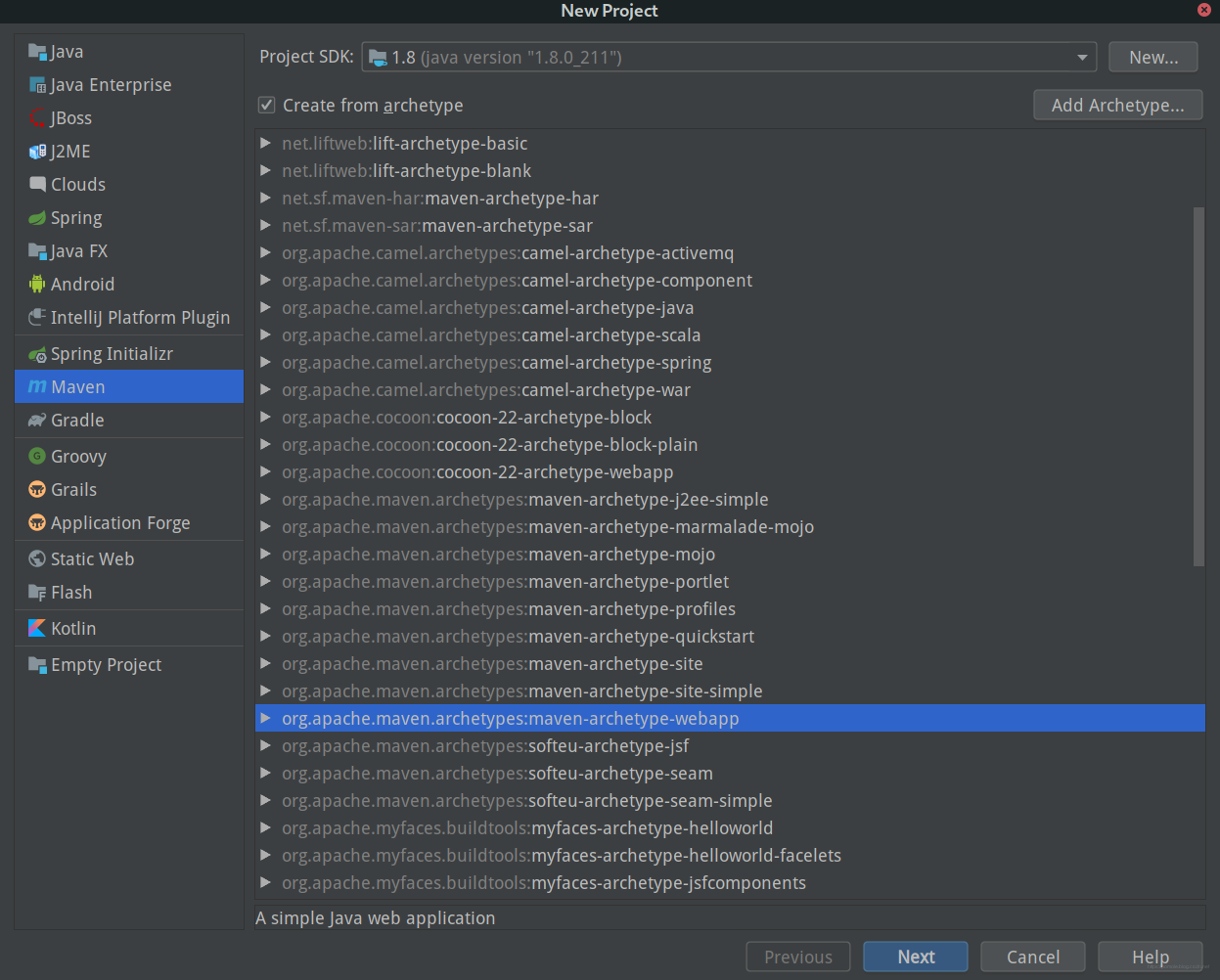This screenshot has width=1220, height=980.
Task: Click New SDK button
Action: tap(1153, 57)
